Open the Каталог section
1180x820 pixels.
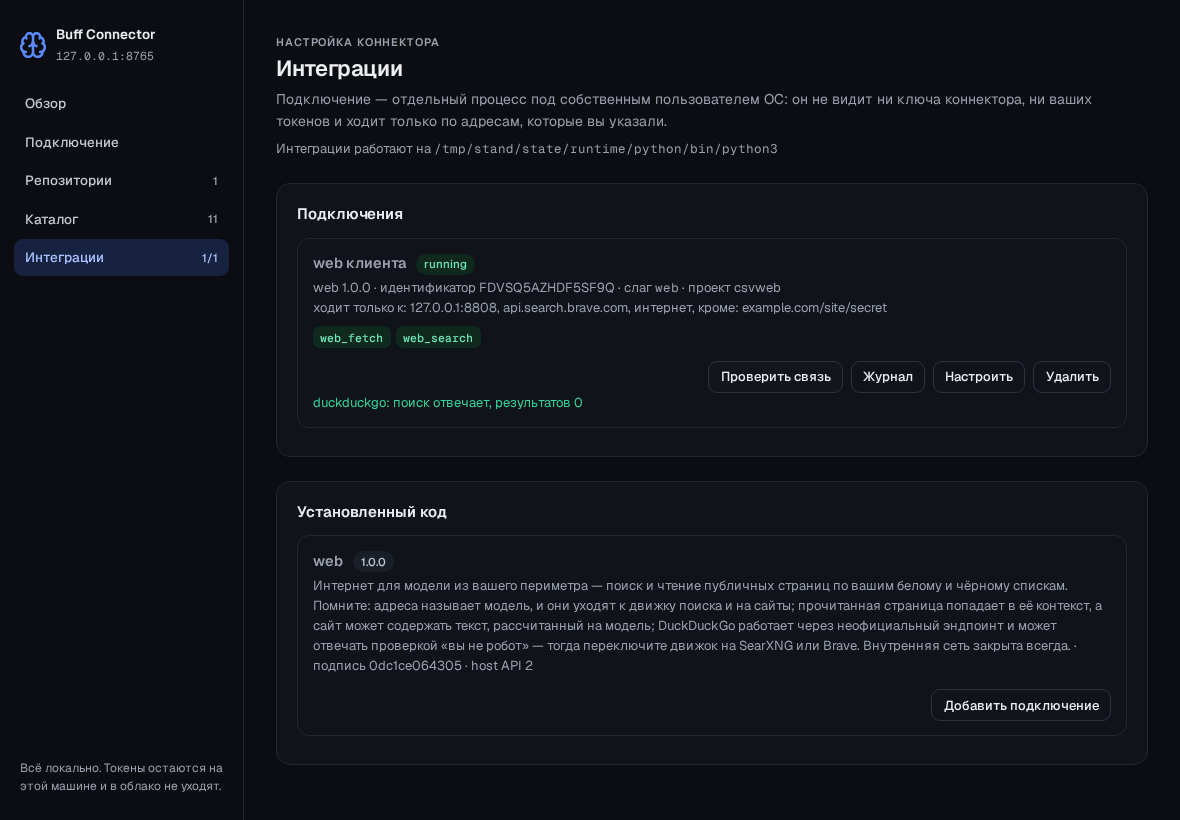(x=121, y=219)
